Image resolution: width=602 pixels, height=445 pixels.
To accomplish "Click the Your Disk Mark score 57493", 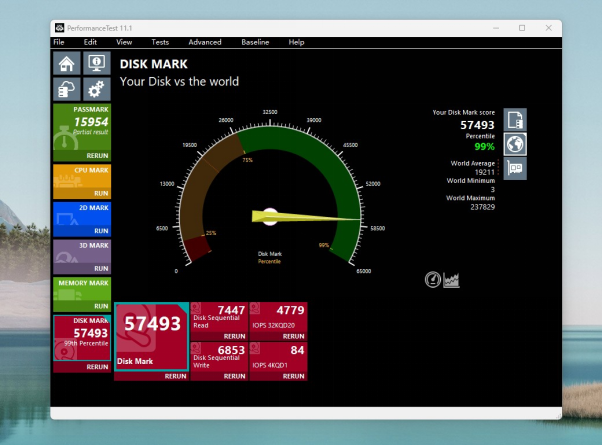I will [x=478, y=125].
